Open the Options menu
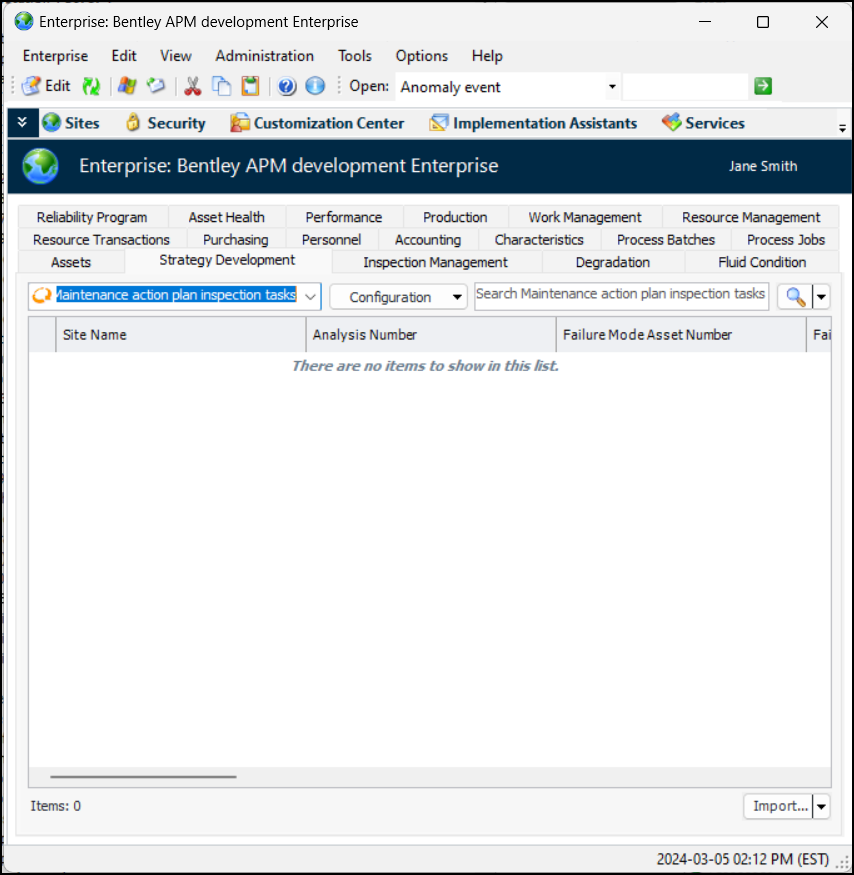Screen dimensions: 854x875 (x=421, y=56)
